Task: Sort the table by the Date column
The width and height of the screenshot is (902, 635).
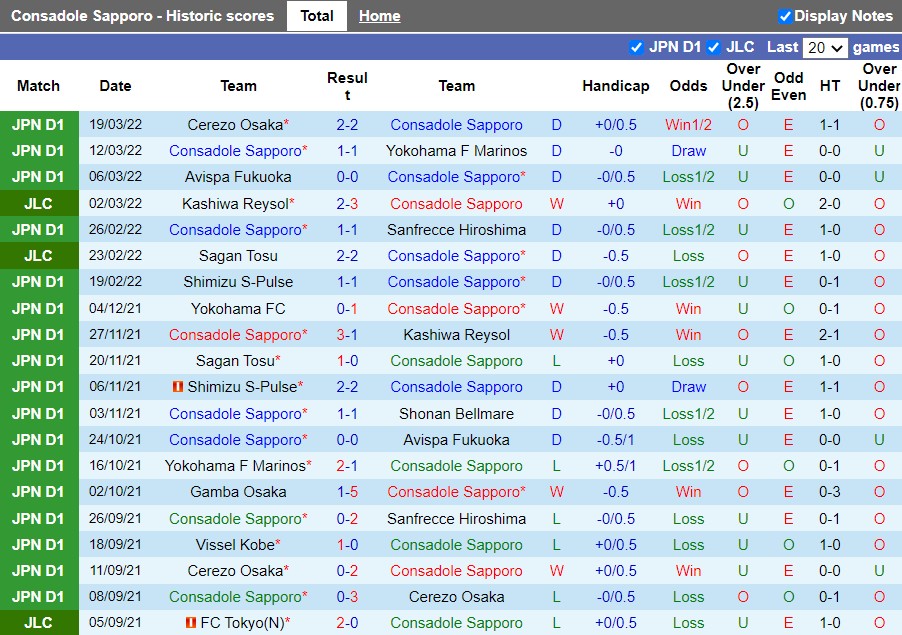Action: coord(115,86)
